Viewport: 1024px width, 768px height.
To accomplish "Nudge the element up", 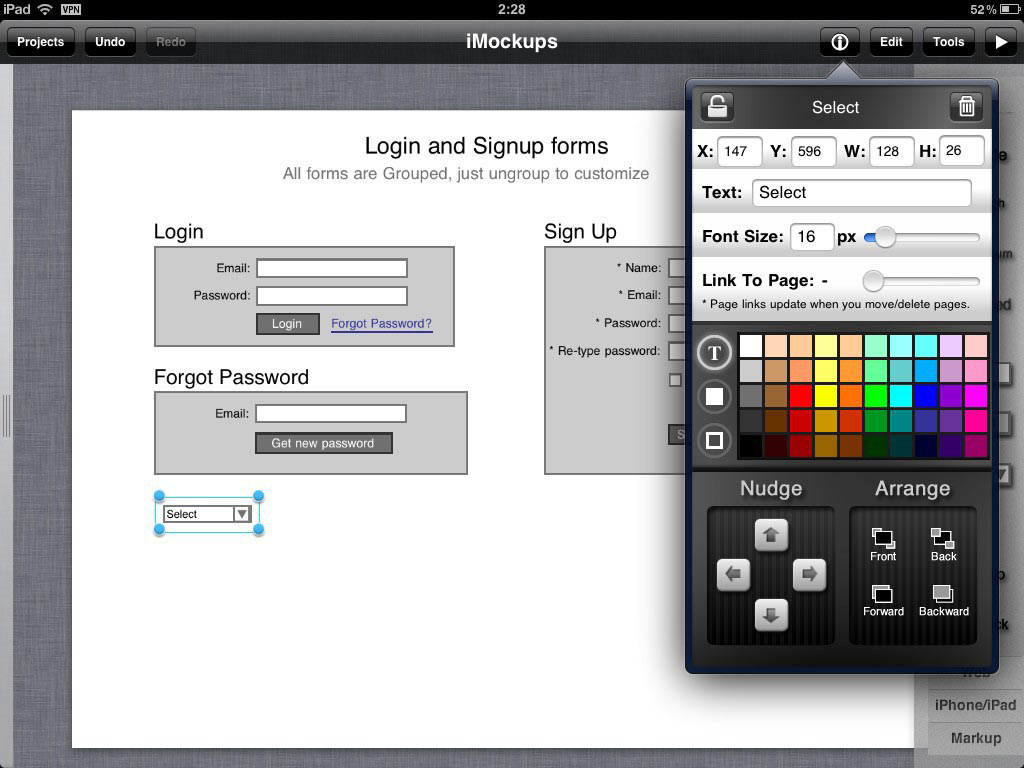I will 770,535.
